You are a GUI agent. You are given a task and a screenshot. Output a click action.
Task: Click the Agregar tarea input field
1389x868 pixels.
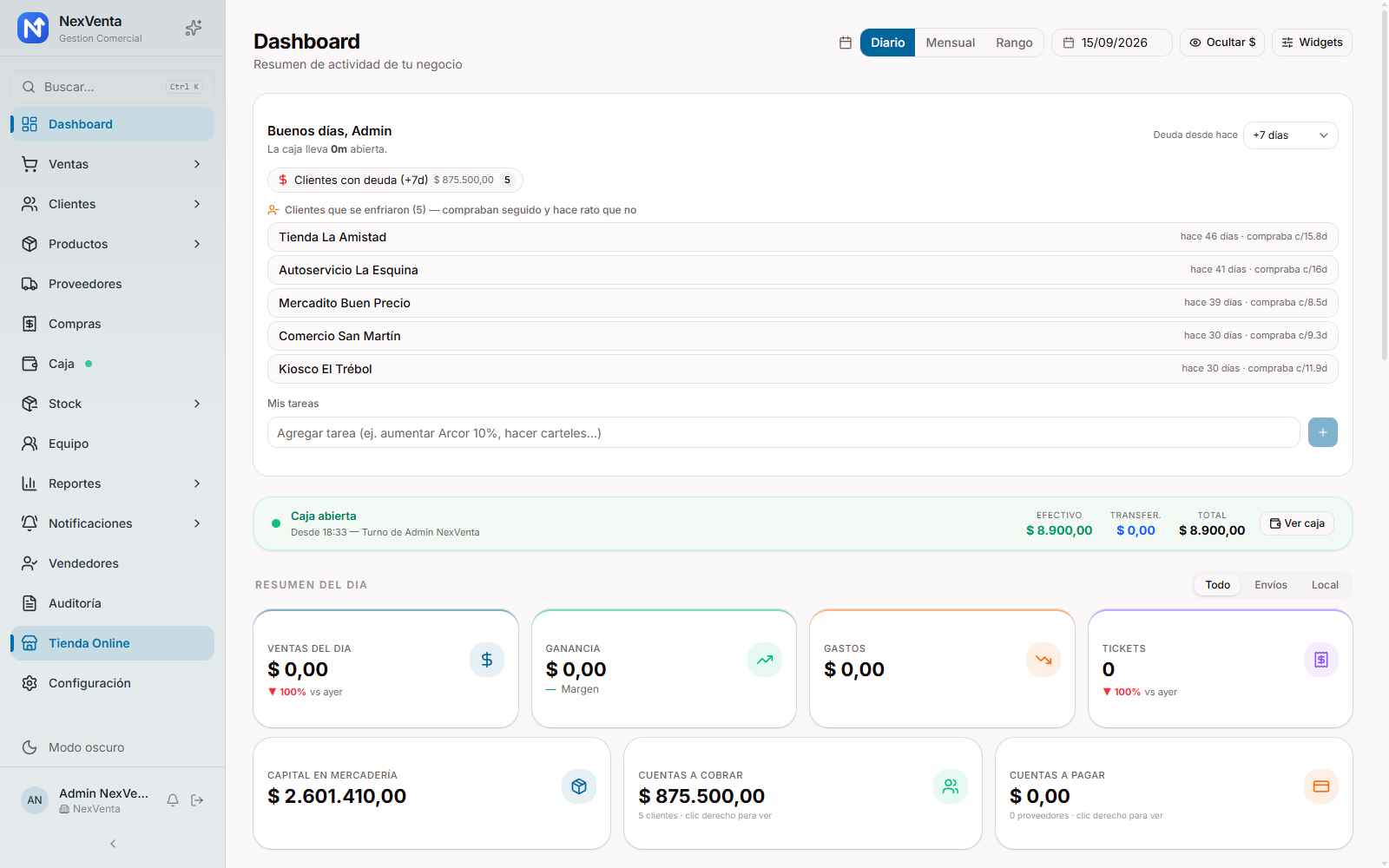783,432
